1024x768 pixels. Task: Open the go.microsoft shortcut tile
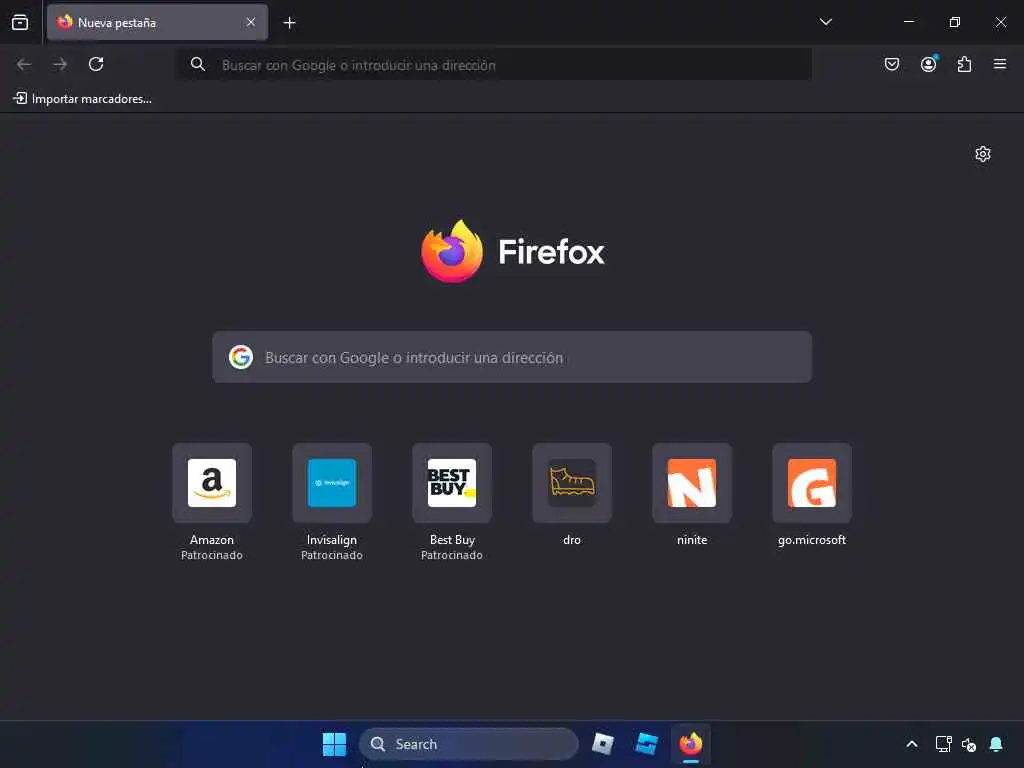tap(812, 483)
